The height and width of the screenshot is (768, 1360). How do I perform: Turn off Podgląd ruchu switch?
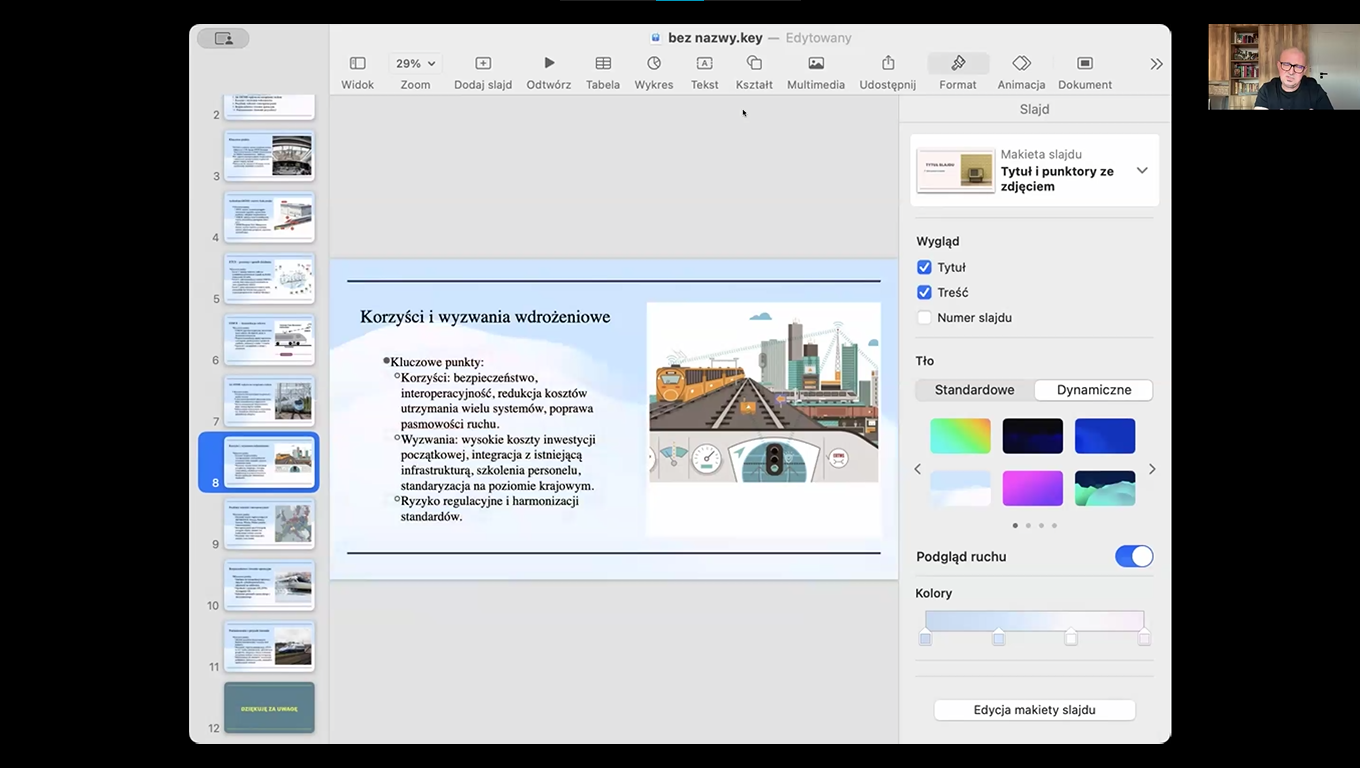pyautogui.click(x=1134, y=556)
